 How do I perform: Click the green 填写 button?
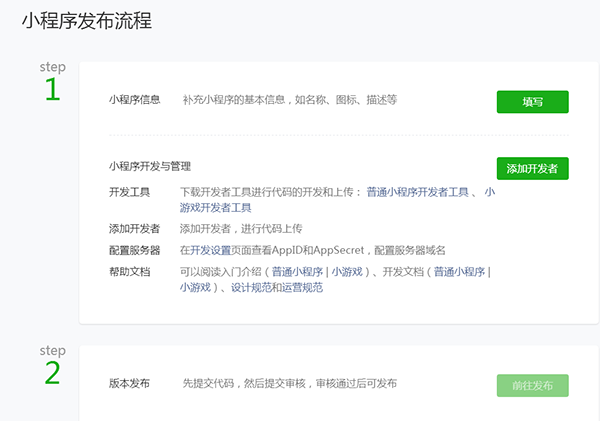tap(532, 102)
